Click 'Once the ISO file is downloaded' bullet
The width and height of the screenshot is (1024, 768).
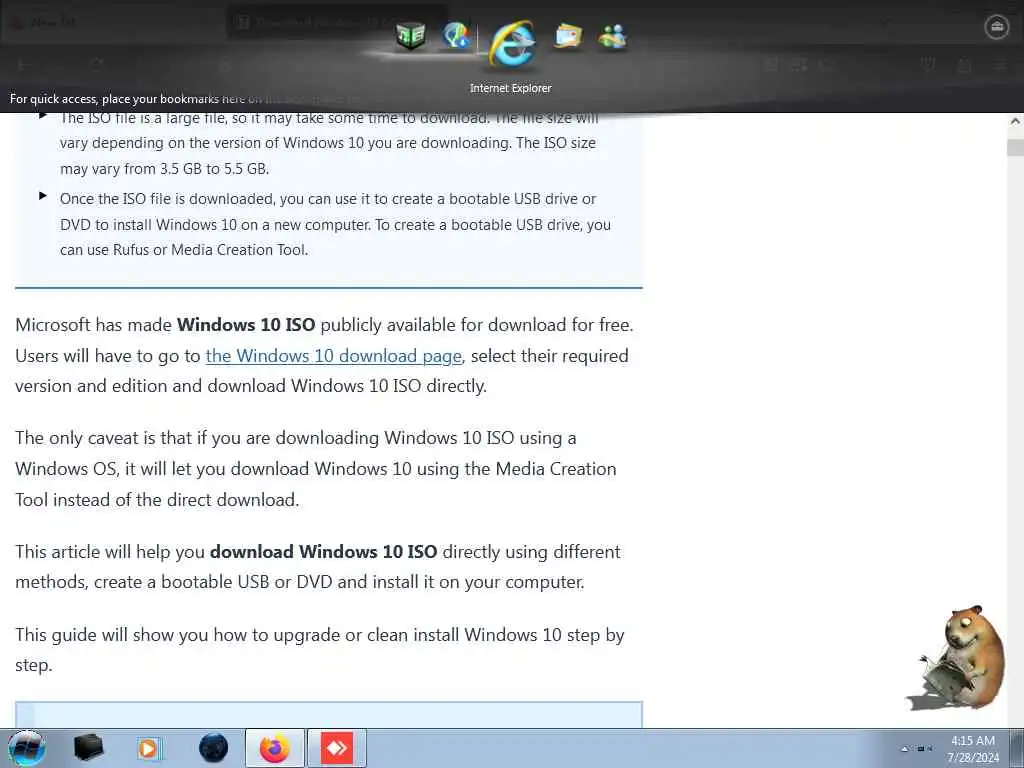tap(335, 224)
